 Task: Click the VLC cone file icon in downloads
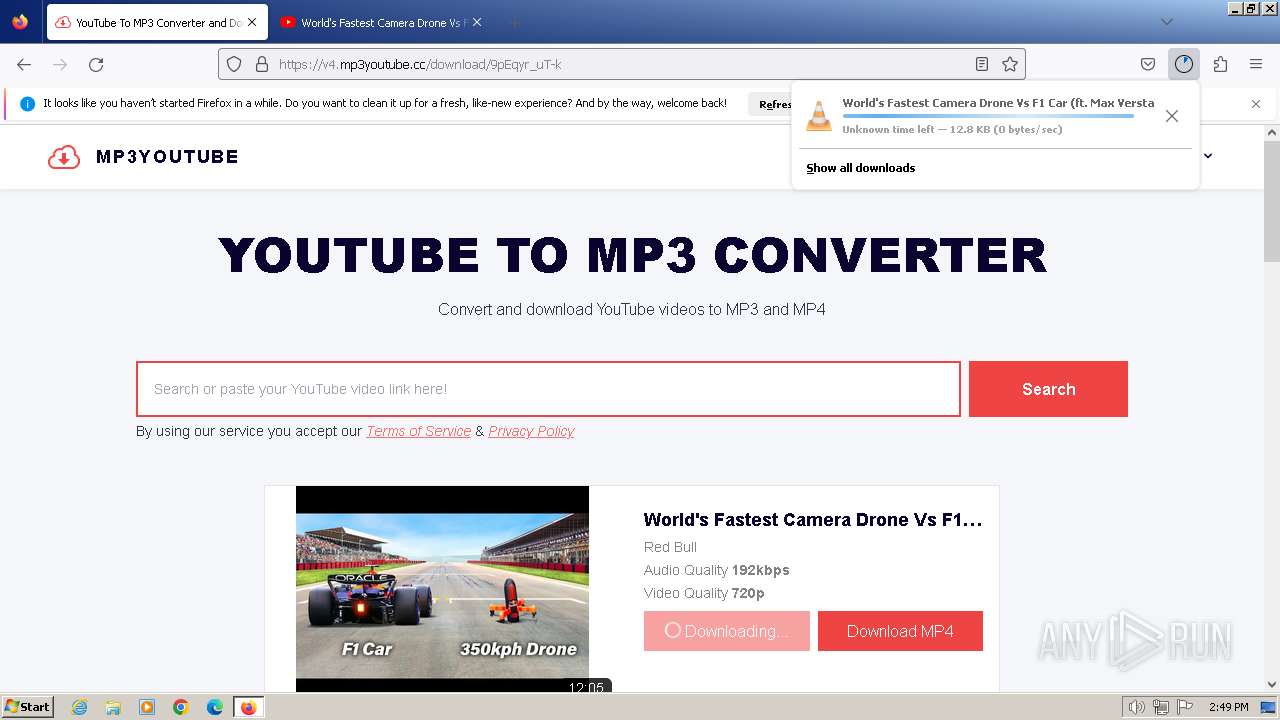819,116
